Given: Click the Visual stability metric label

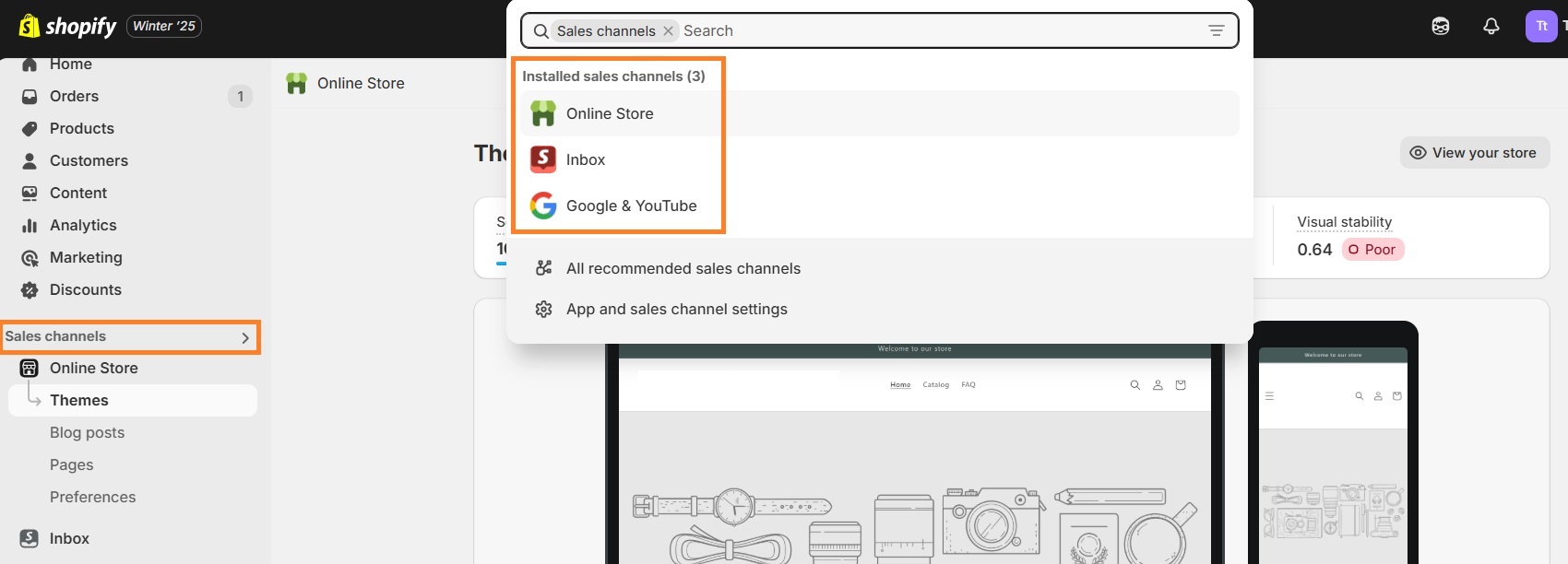Looking at the screenshot, I should [1344, 222].
